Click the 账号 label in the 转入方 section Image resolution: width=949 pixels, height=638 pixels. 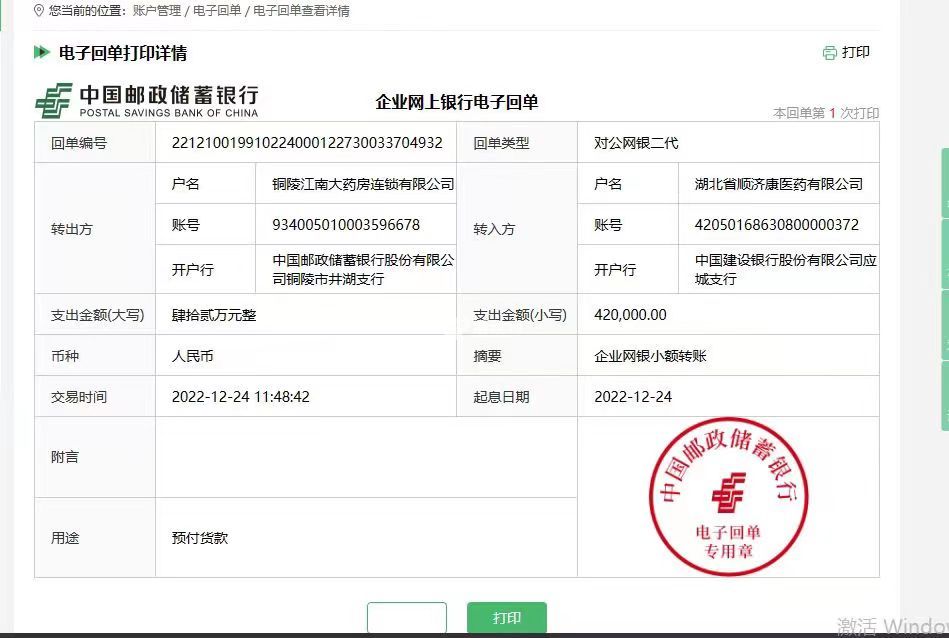click(x=608, y=225)
